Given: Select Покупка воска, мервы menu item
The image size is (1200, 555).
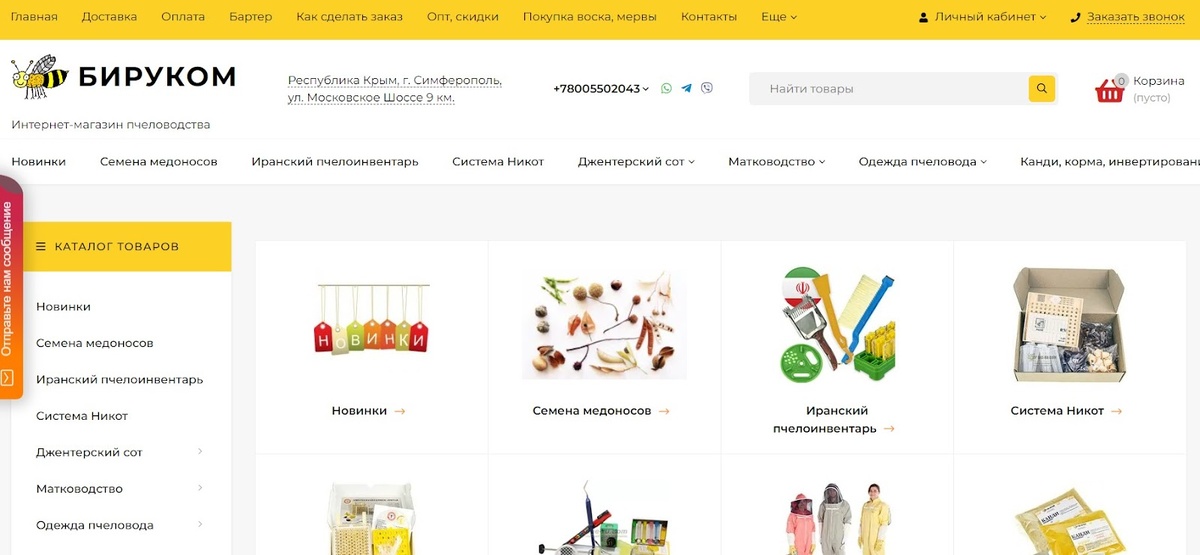Looking at the screenshot, I should (590, 17).
